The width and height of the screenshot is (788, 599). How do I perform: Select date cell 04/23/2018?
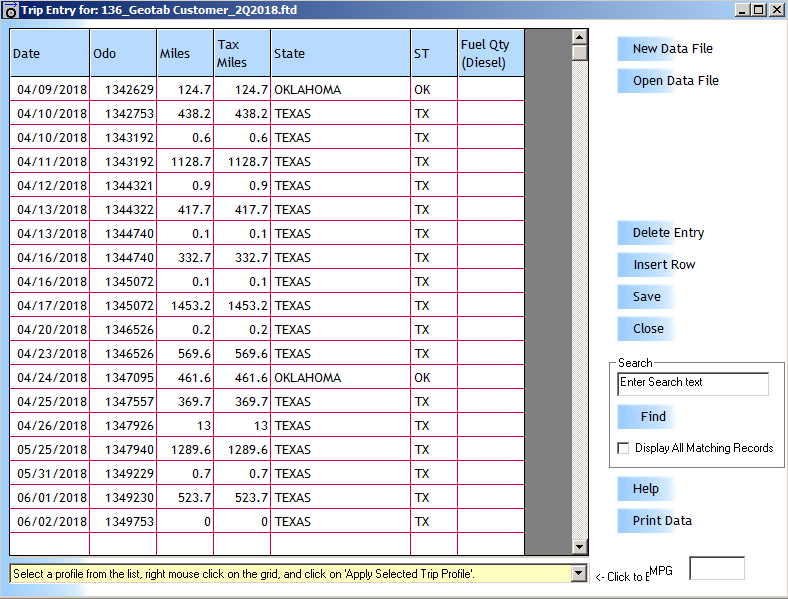[50, 354]
